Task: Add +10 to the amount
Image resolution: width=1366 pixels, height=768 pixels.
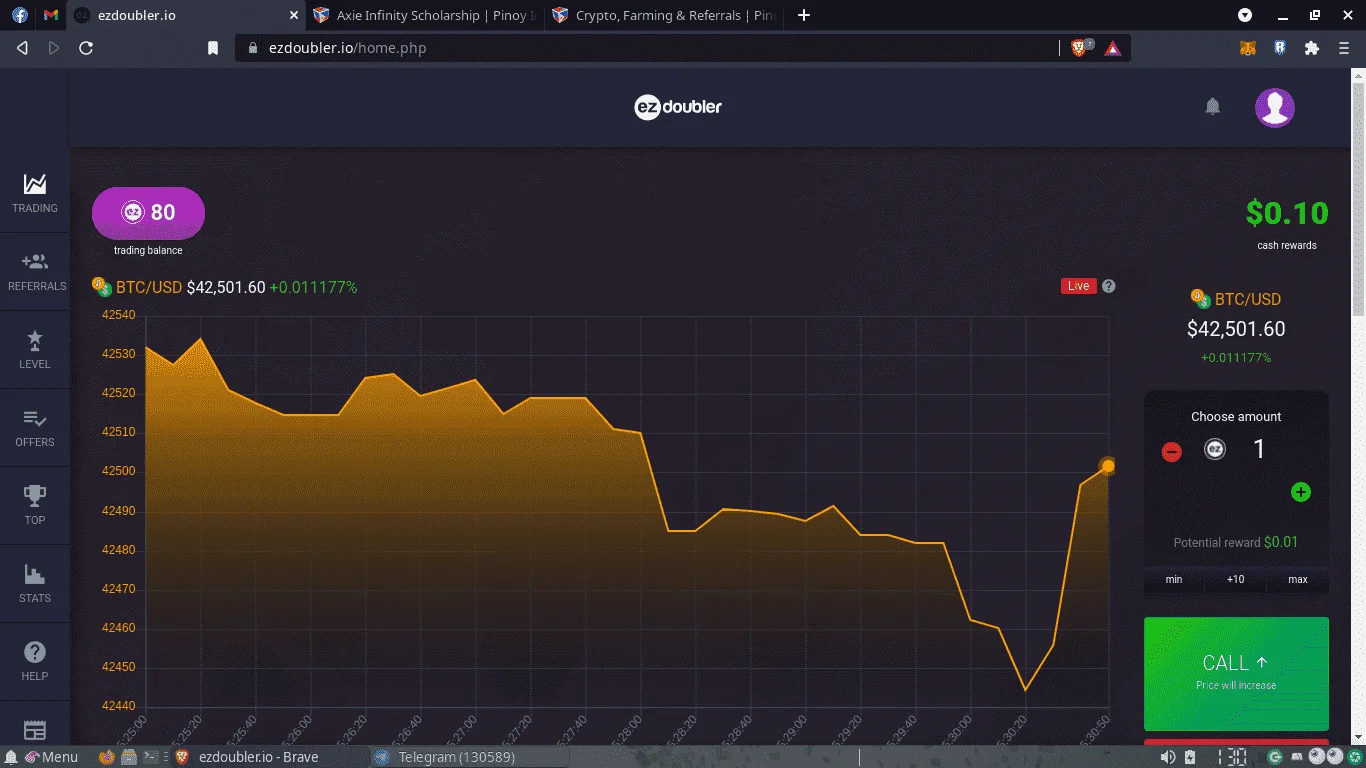Action: click(1236, 579)
